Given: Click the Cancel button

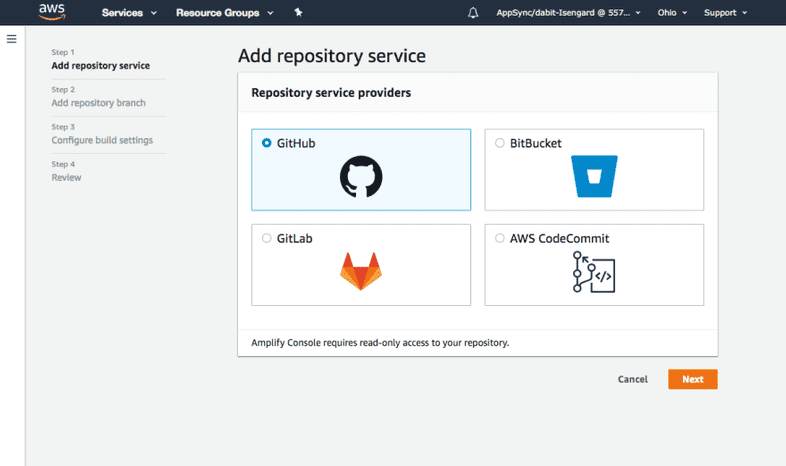Looking at the screenshot, I should 633,379.
